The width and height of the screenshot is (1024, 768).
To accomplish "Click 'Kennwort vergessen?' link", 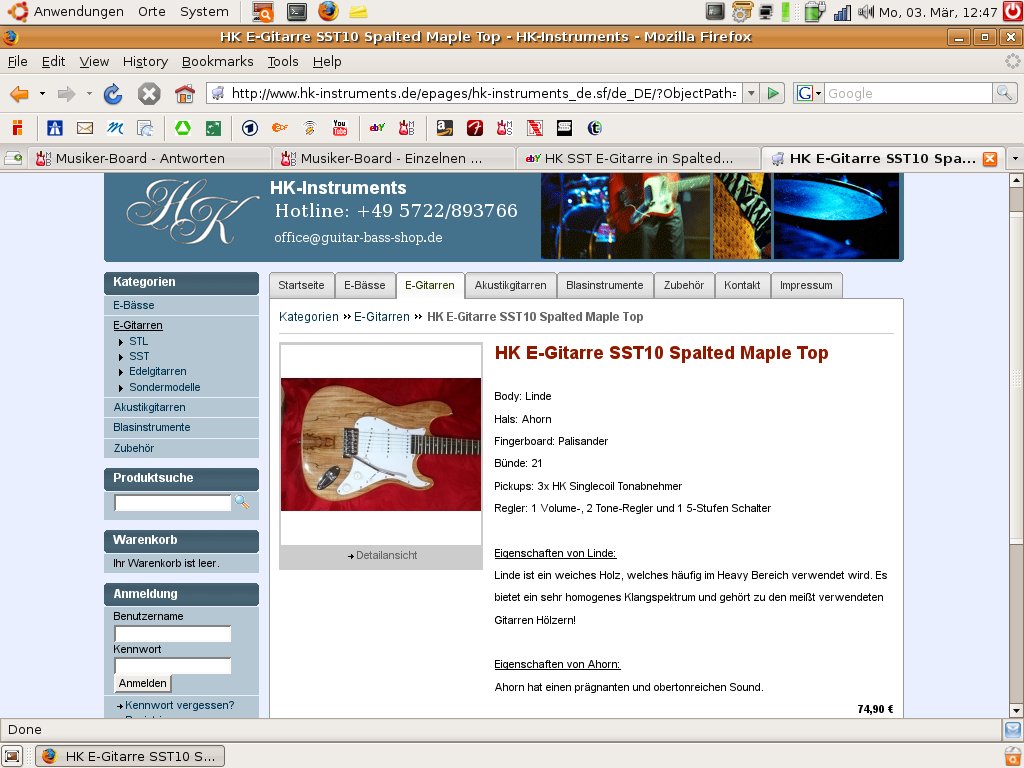I will pos(180,705).
